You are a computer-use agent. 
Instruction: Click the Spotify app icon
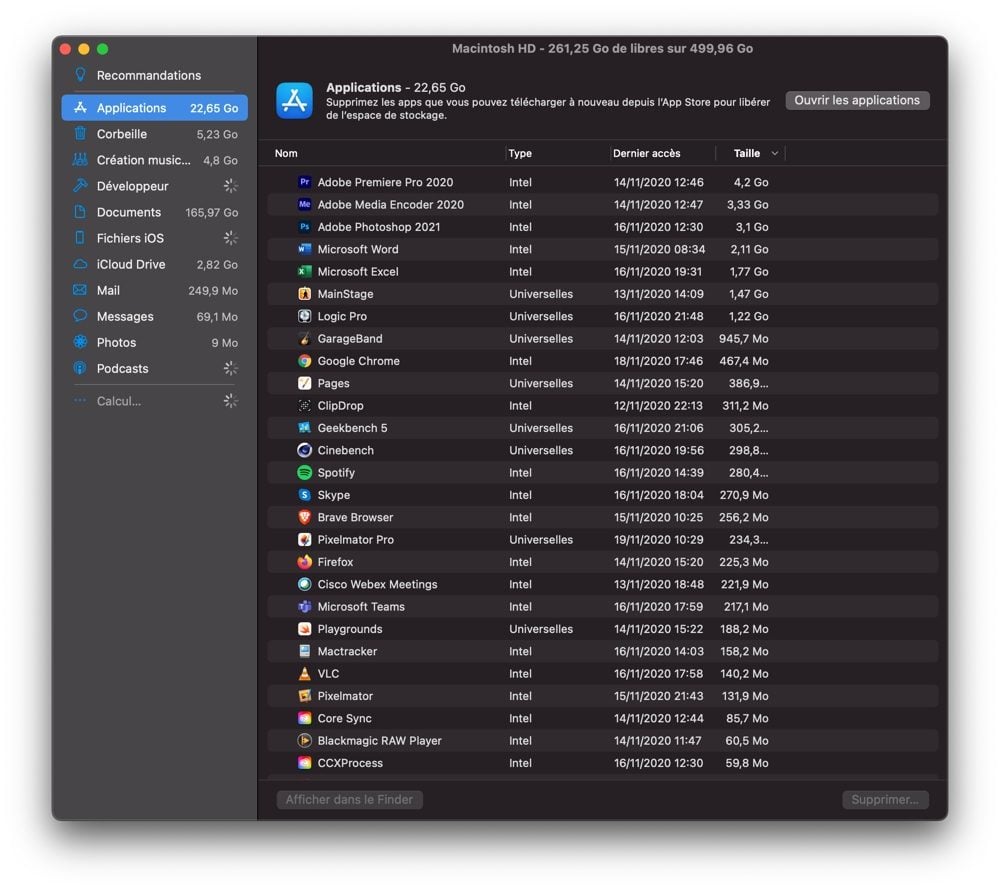click(304, 472)
